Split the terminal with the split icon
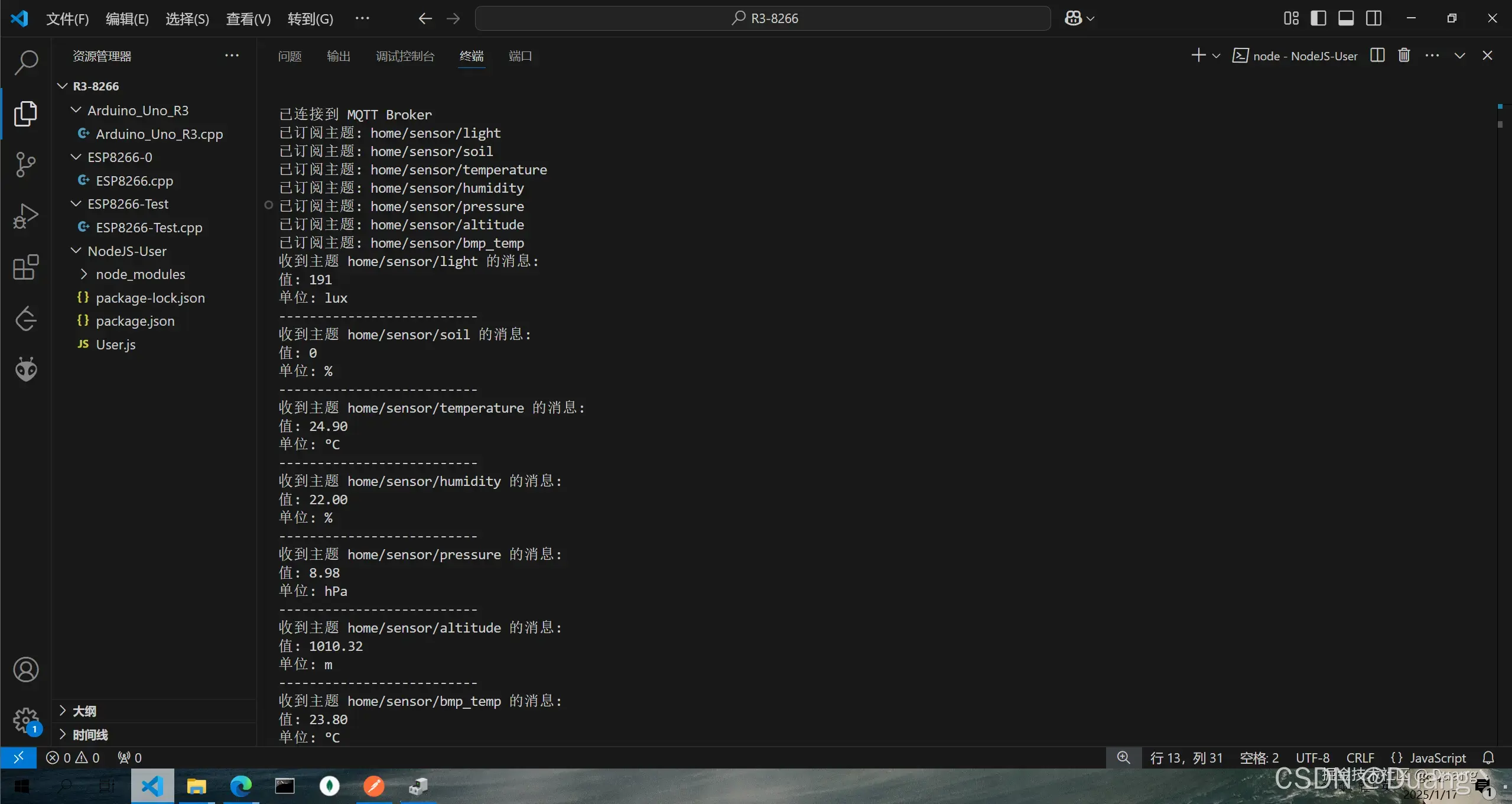This screenshot has height=804, width=1512. (x=1377, y=56)
